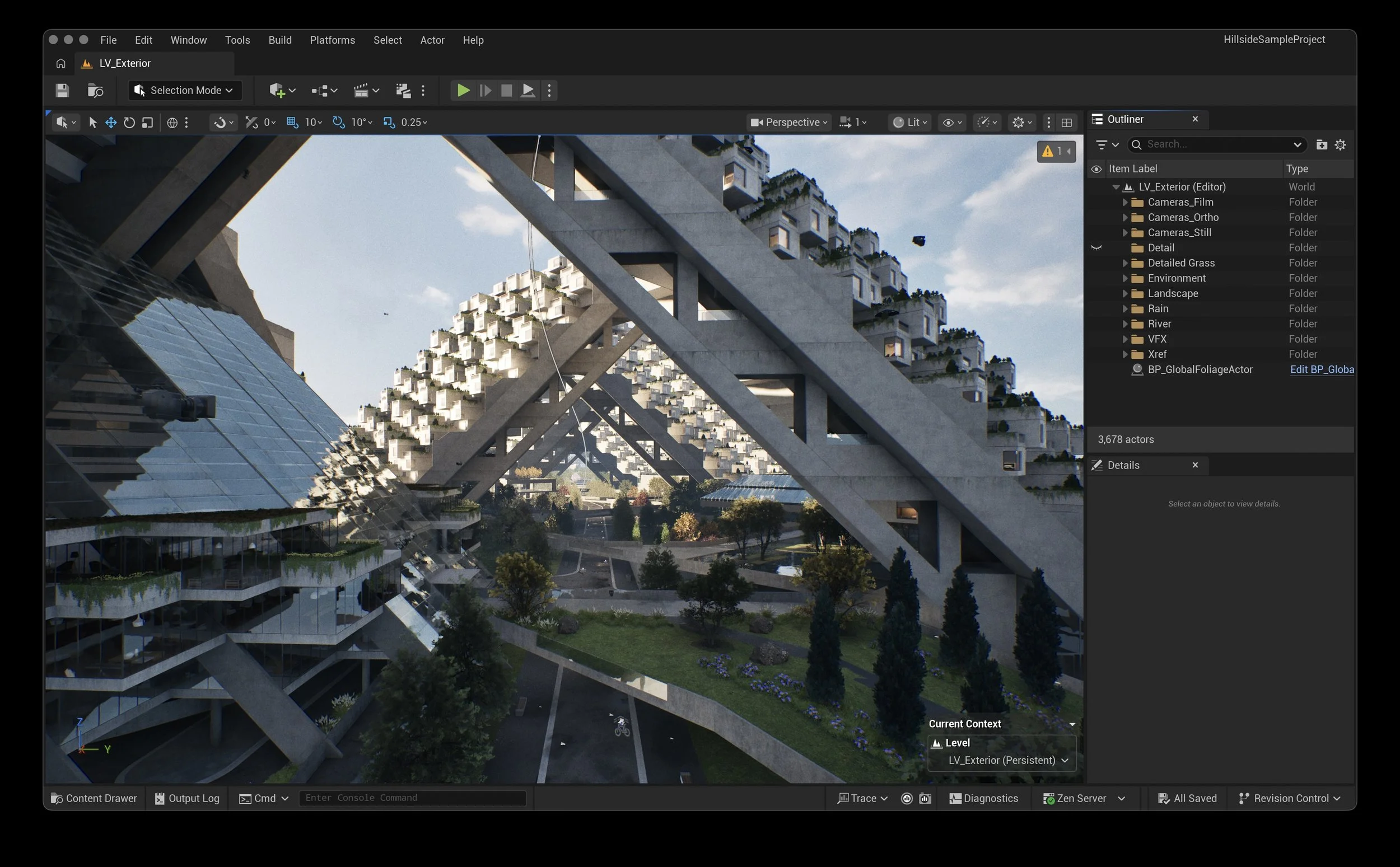Open the Perspective view dropdown

pyautogui.click(x=789, y=122)
